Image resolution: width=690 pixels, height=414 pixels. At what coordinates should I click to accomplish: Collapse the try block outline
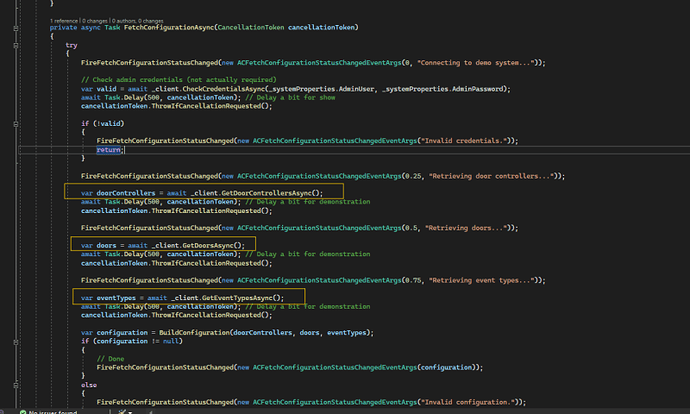click(x=16, y=45)
